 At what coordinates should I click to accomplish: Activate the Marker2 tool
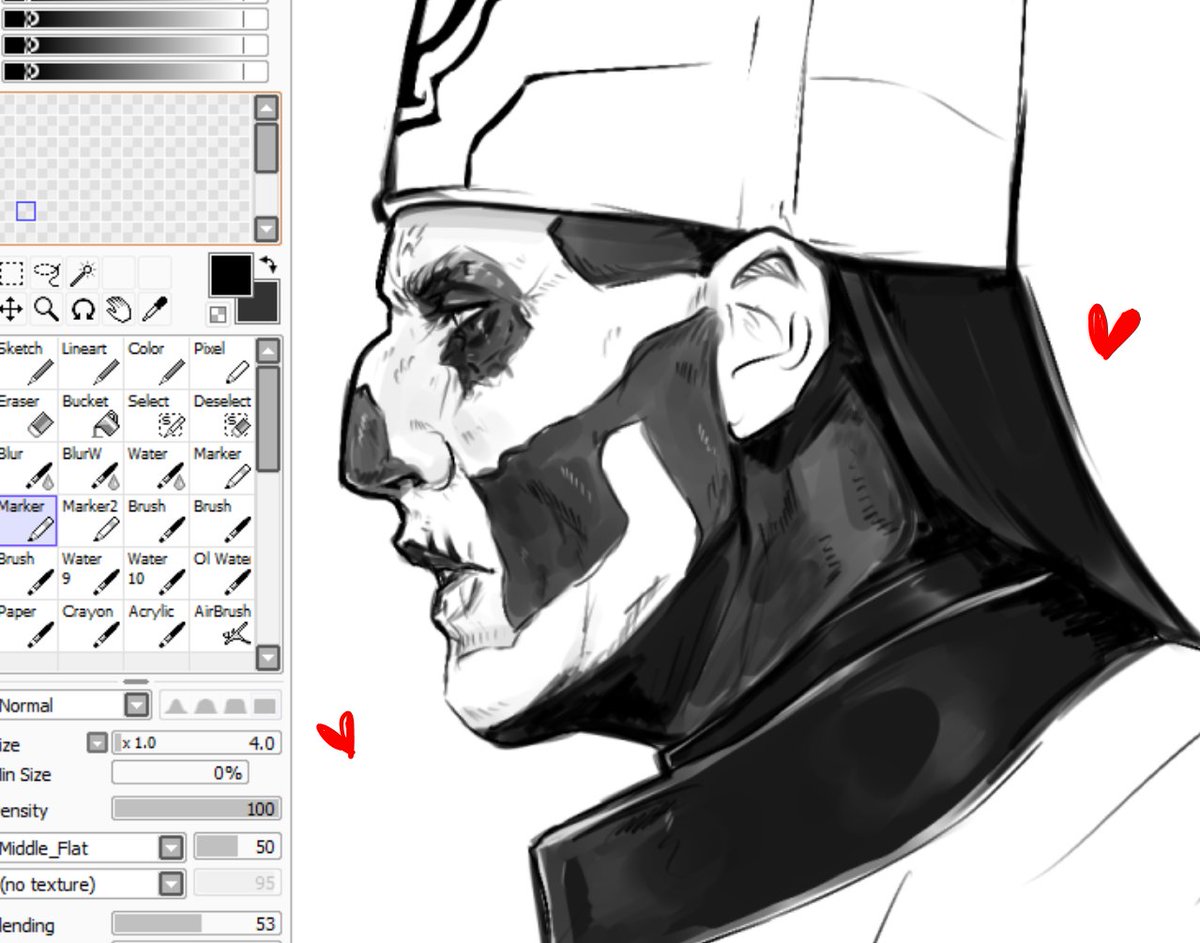click(x=90, y=521)
